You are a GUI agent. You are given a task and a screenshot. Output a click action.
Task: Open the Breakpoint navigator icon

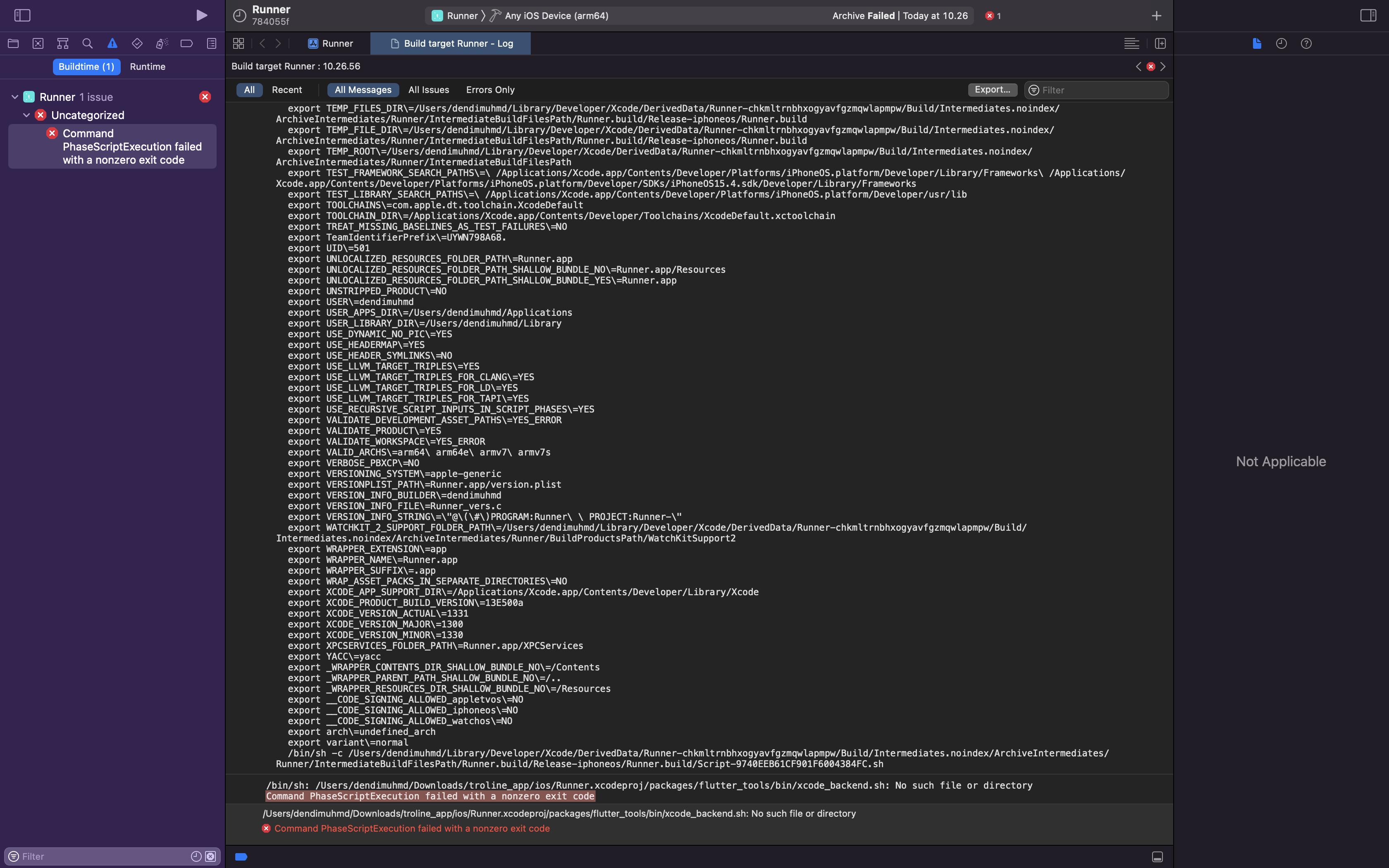coord(186,44)
